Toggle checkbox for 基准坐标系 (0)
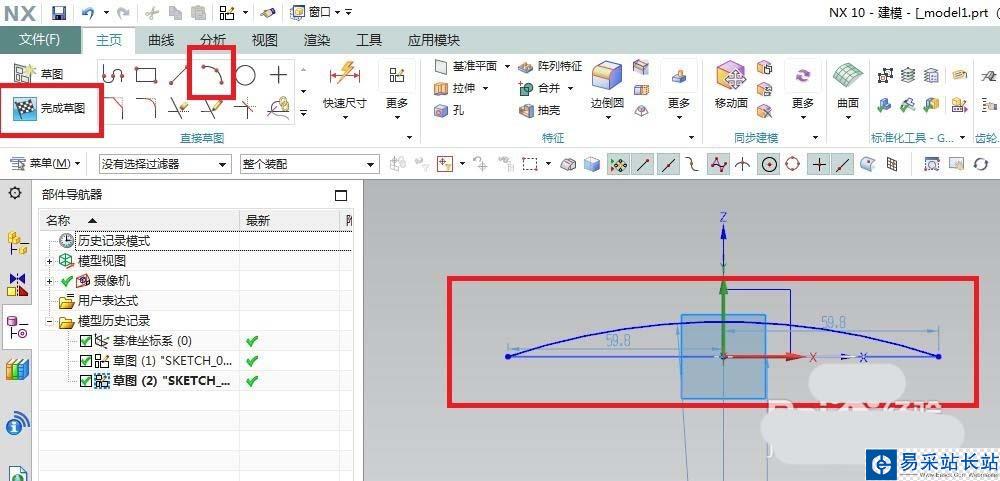 85,341
